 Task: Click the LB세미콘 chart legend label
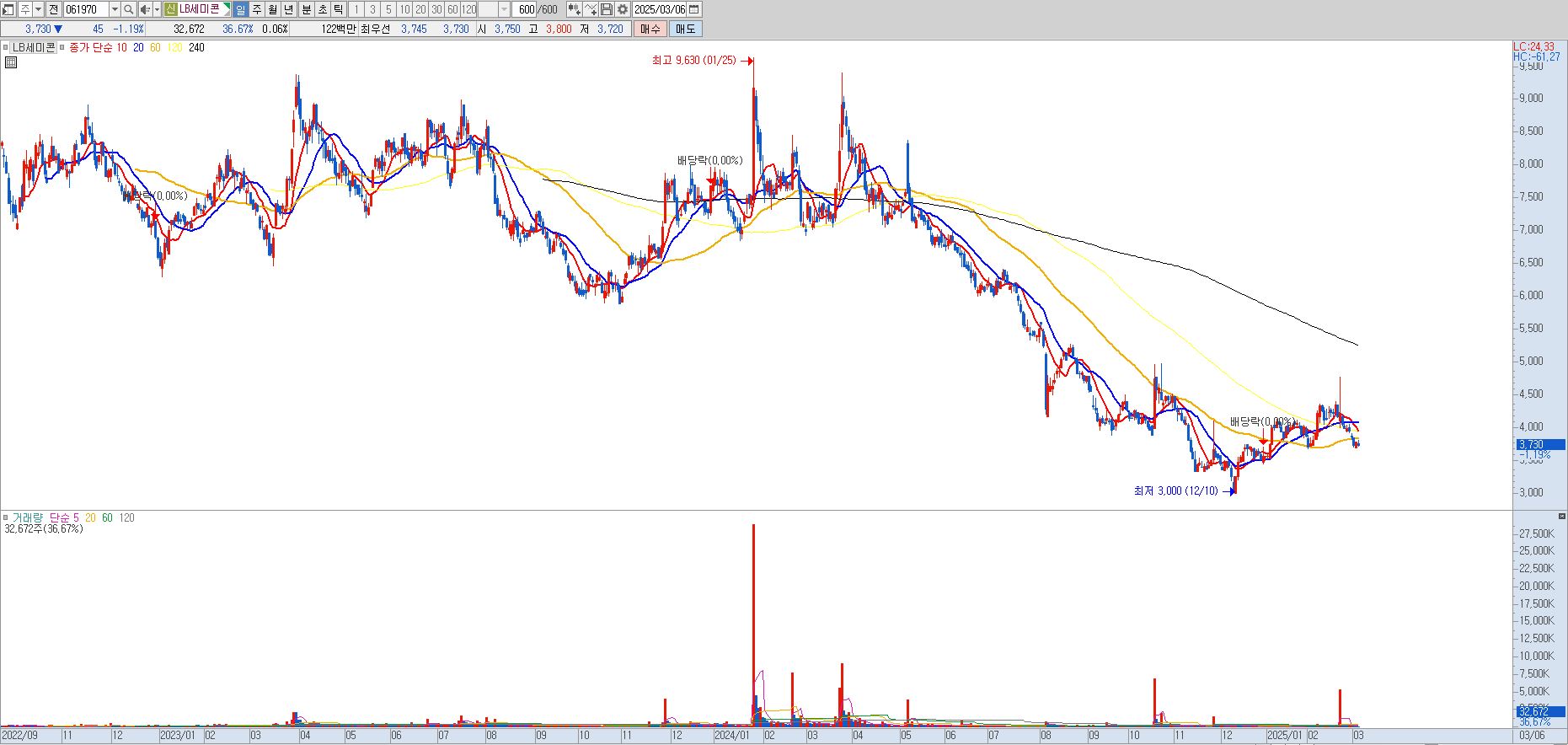(34, 48)
